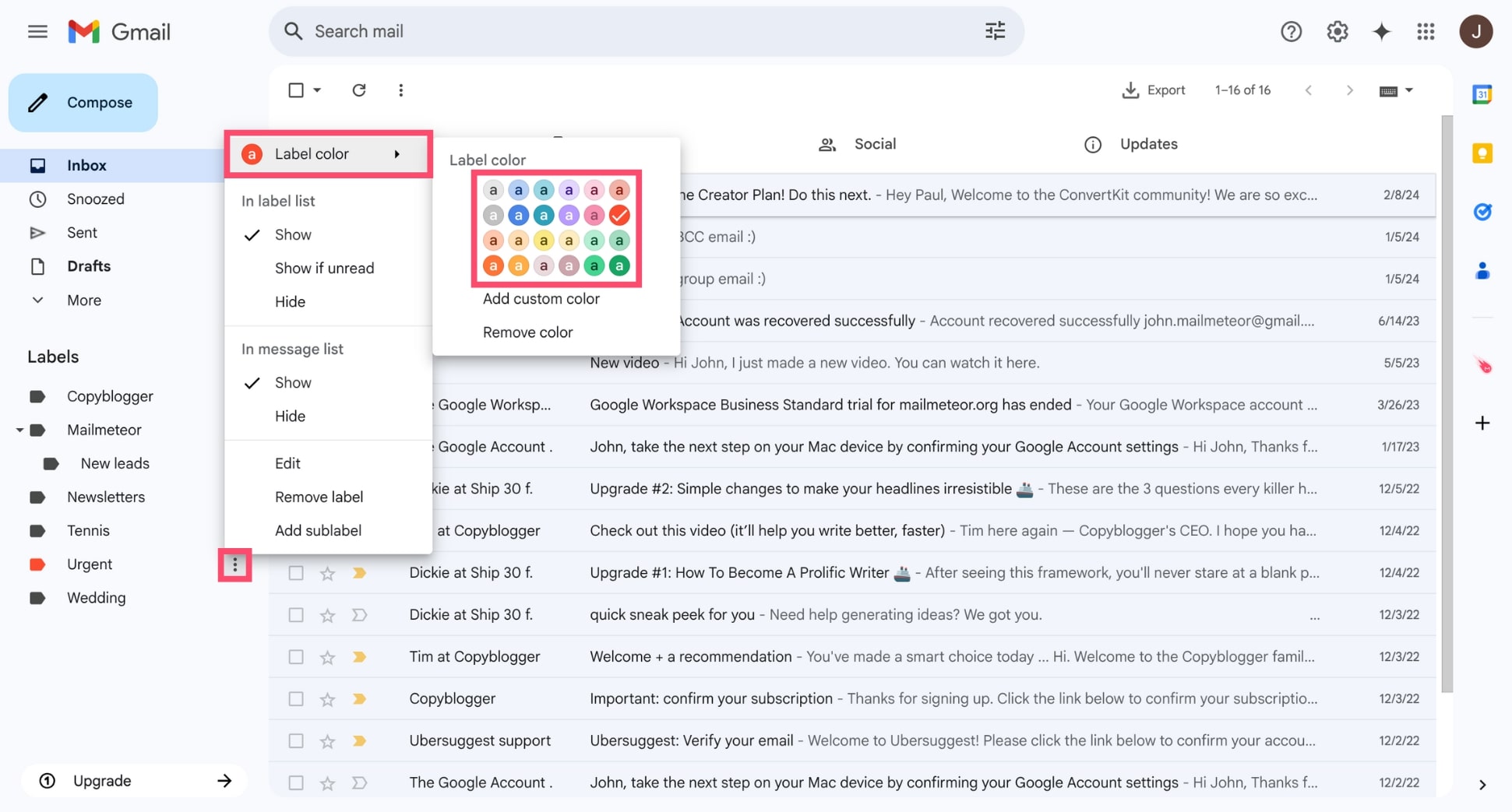This screenshot has width=1512, height=812.
Task: Pick the solid blue swatch in second row
Action: [x=518, y=215]
